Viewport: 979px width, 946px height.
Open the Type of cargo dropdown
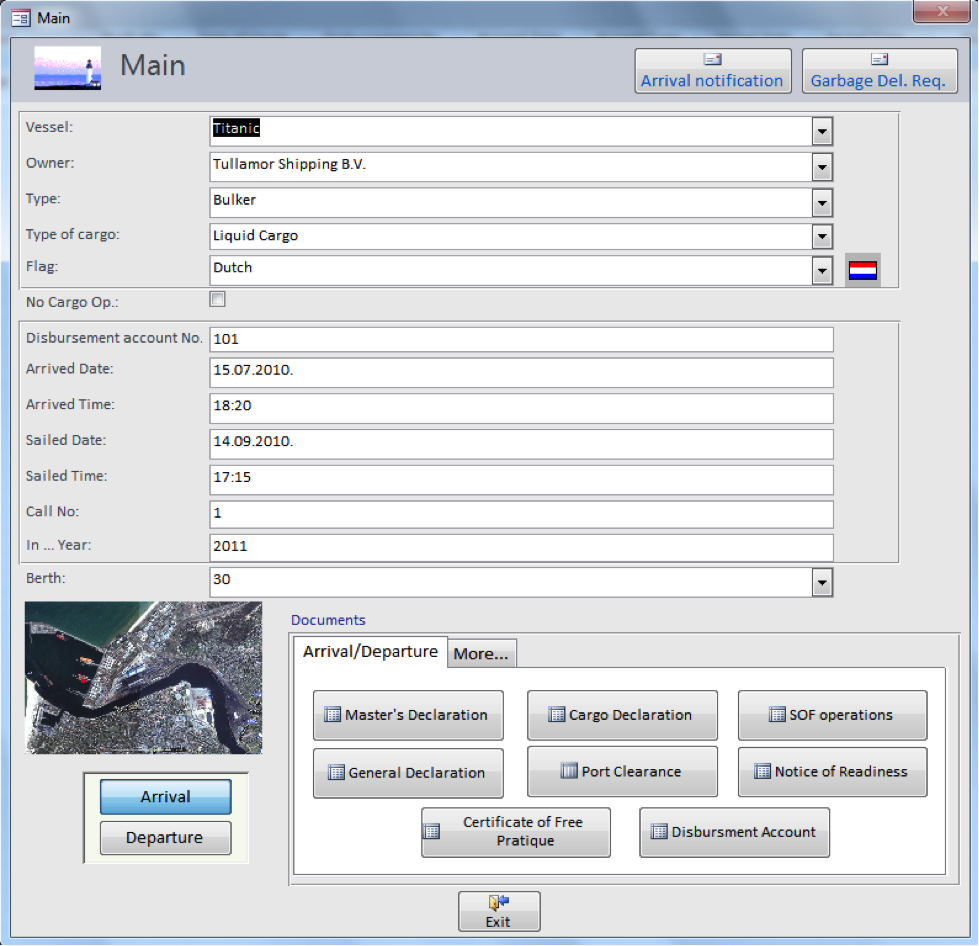822,237
